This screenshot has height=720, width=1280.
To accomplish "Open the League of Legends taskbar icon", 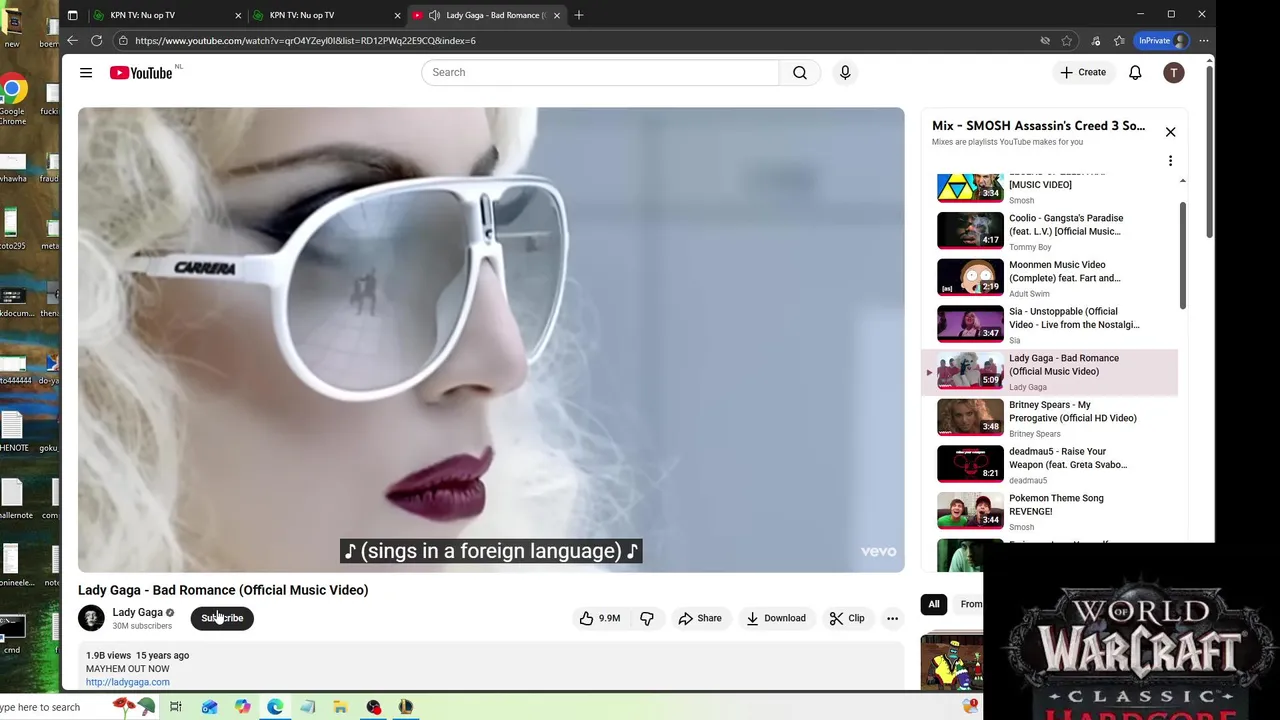I will pos(406,707).
